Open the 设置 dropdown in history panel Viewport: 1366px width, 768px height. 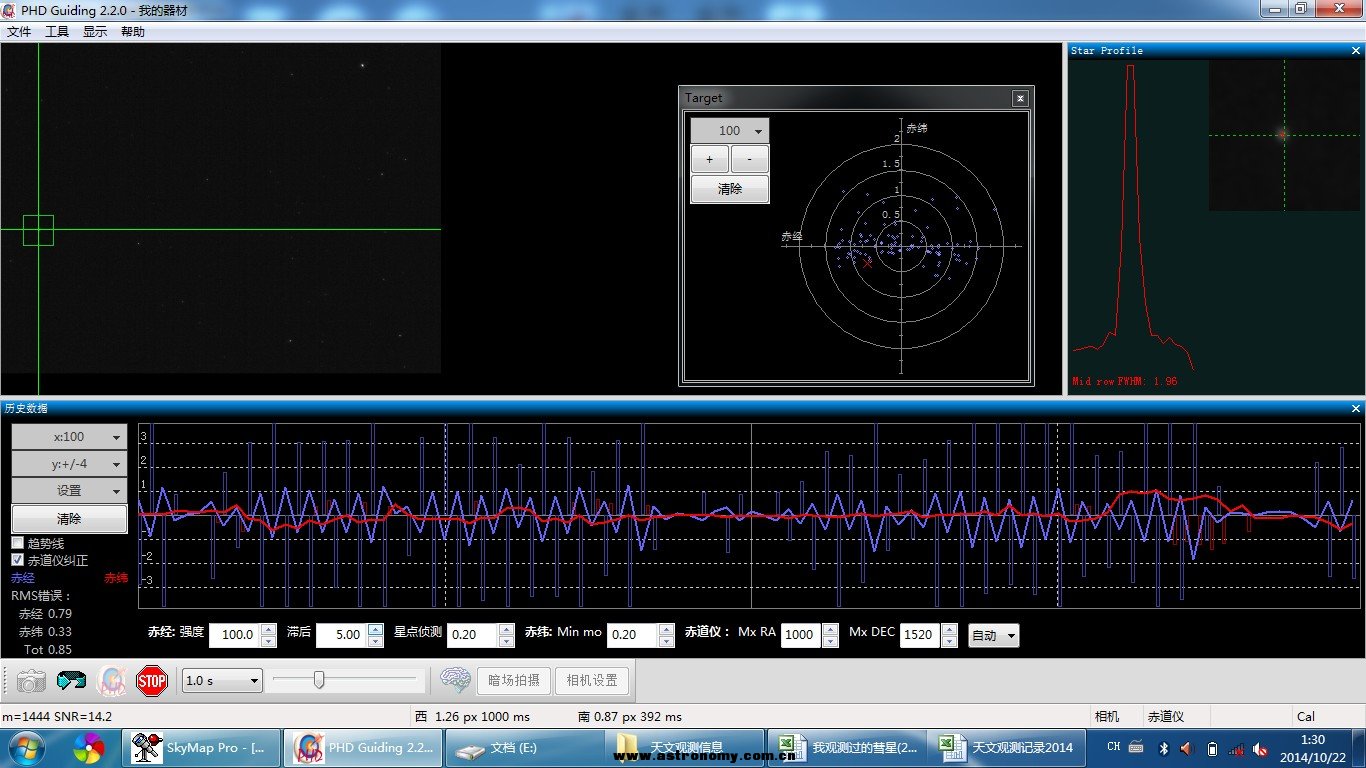(70, 491)
